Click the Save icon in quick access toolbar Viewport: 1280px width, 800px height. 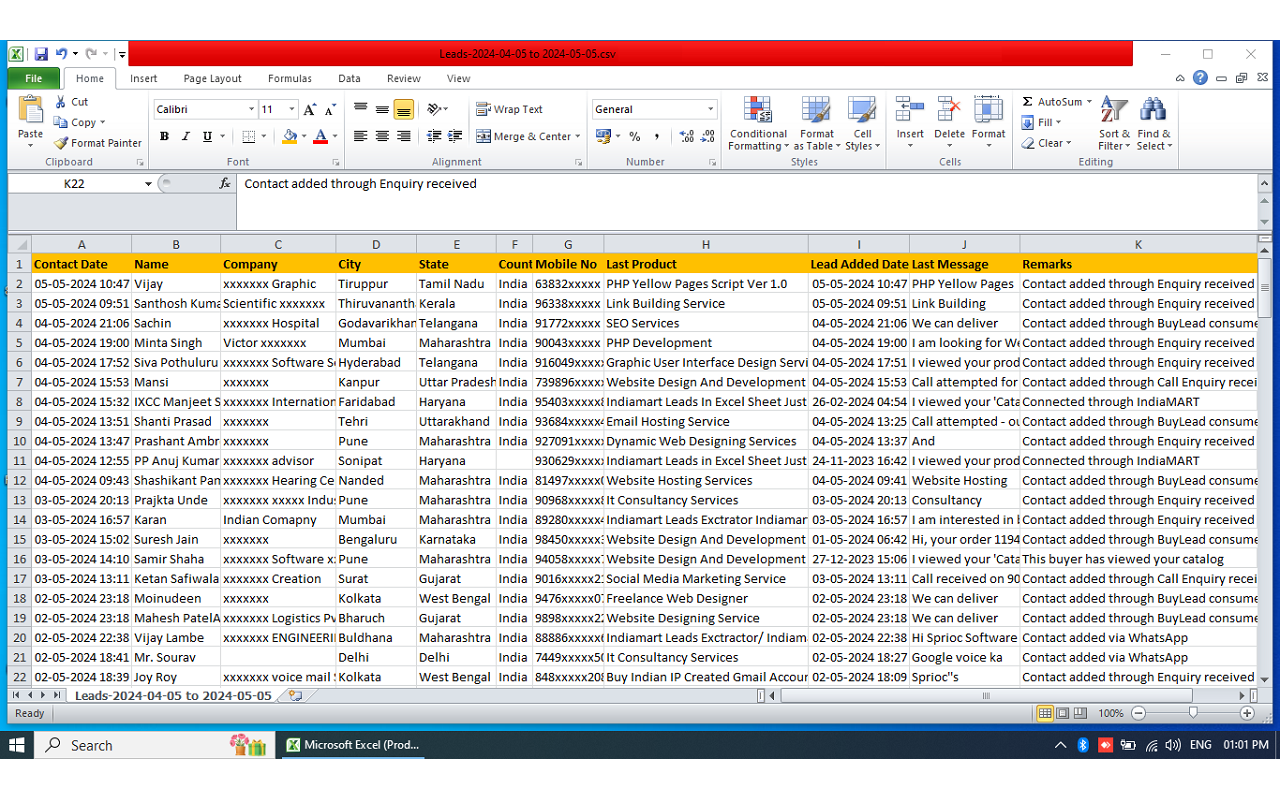(x=41, y=54)
